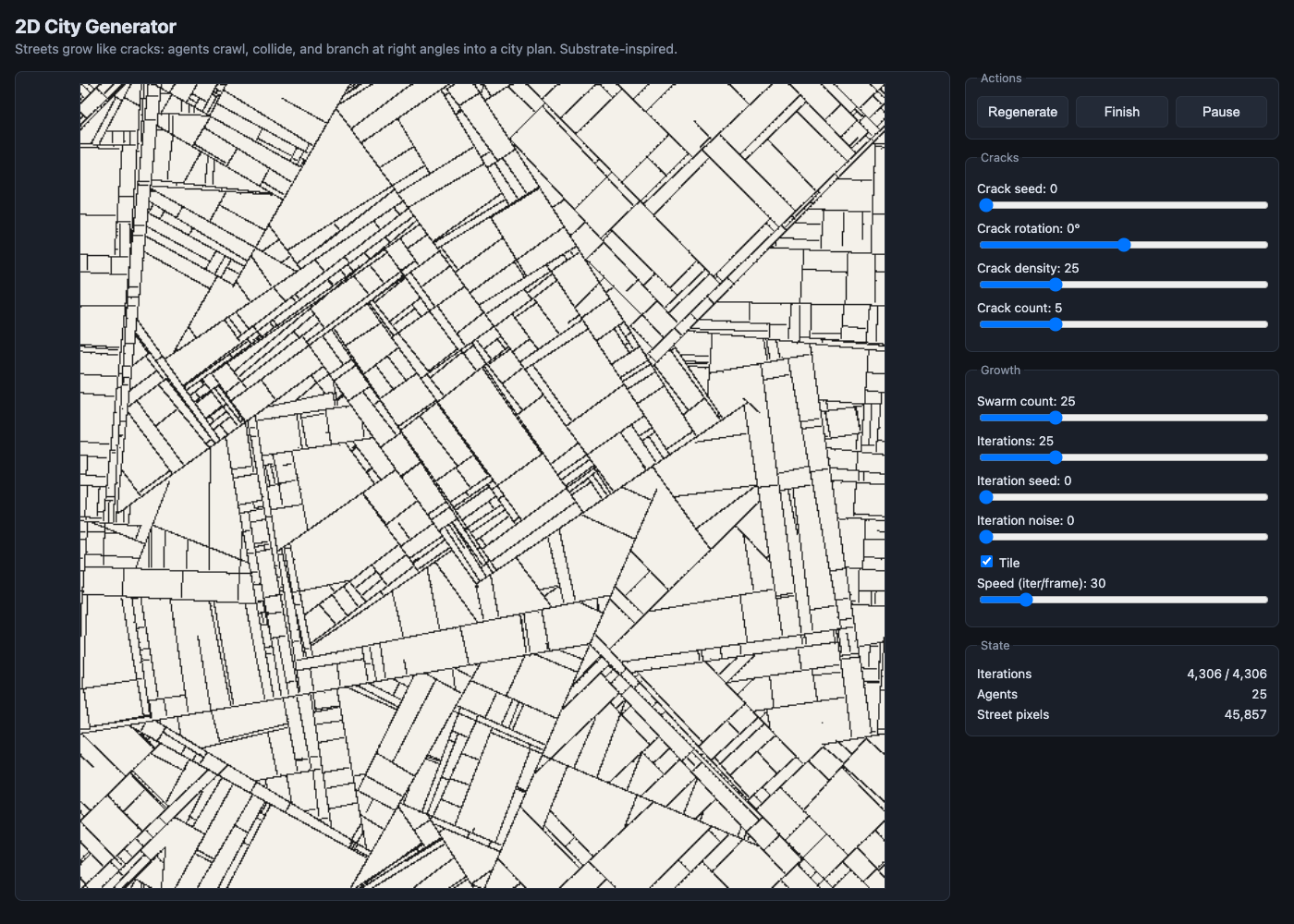Click the Iterations slider handle
The width and height of the screenshot is (1294, 924).
coord(1056,457)
